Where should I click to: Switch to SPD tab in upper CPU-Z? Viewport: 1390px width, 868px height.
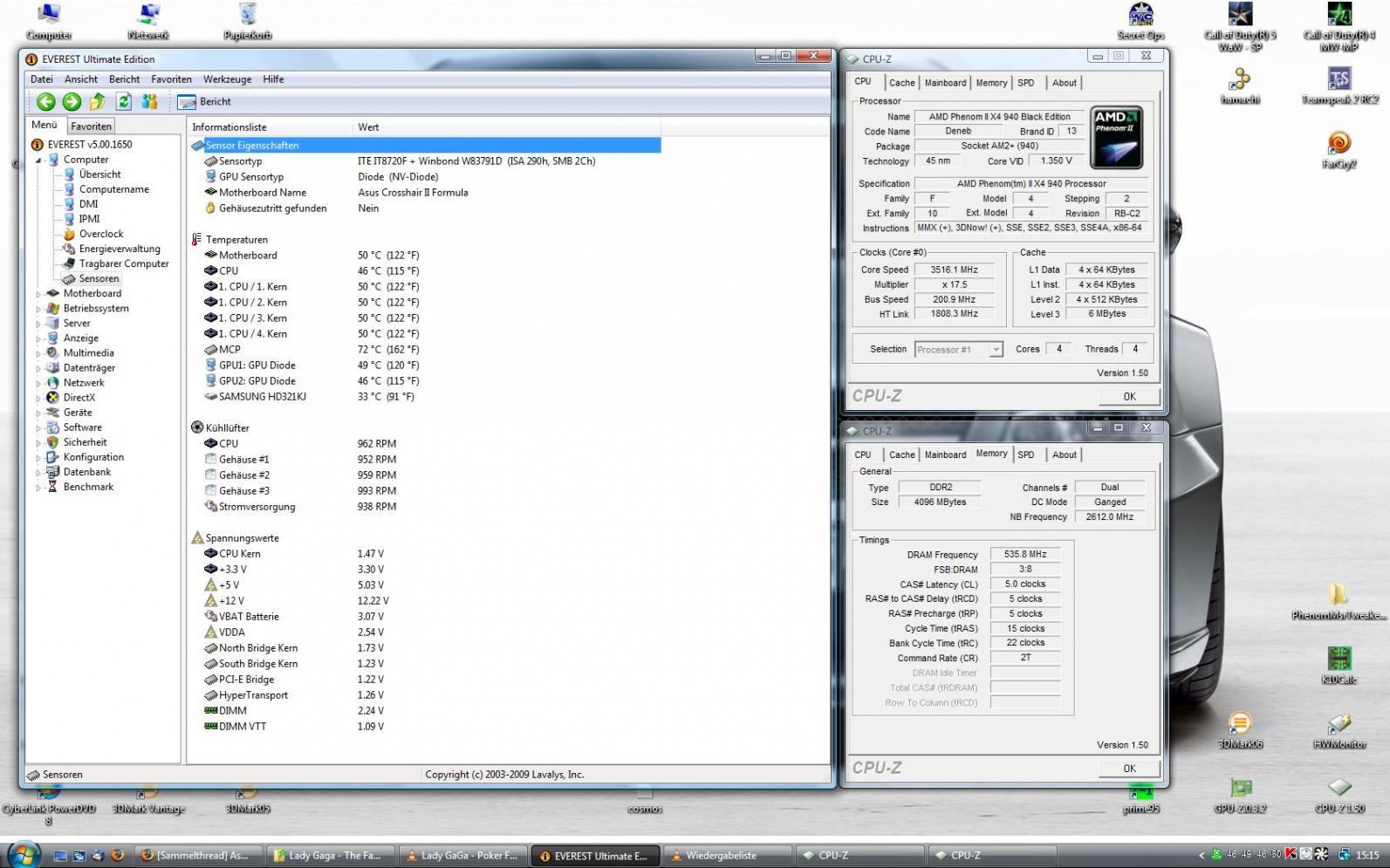tap(1026, 83)
